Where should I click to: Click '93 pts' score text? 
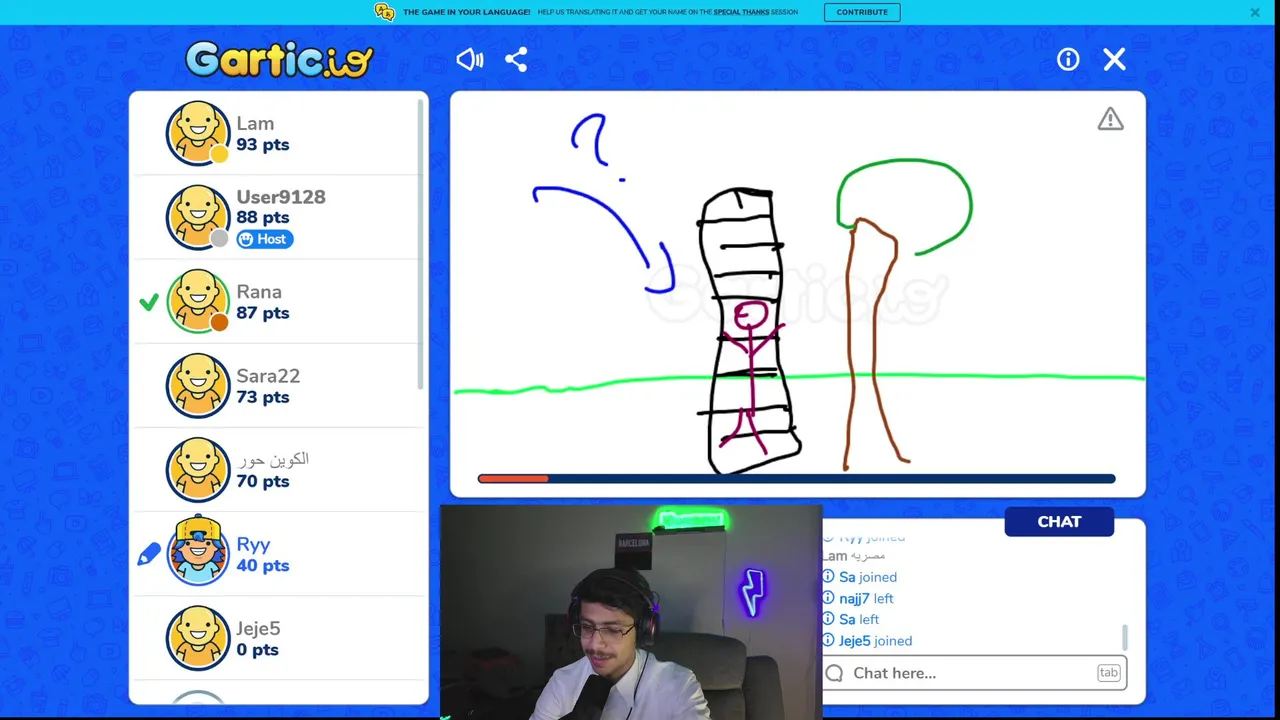tap(263, 145)
